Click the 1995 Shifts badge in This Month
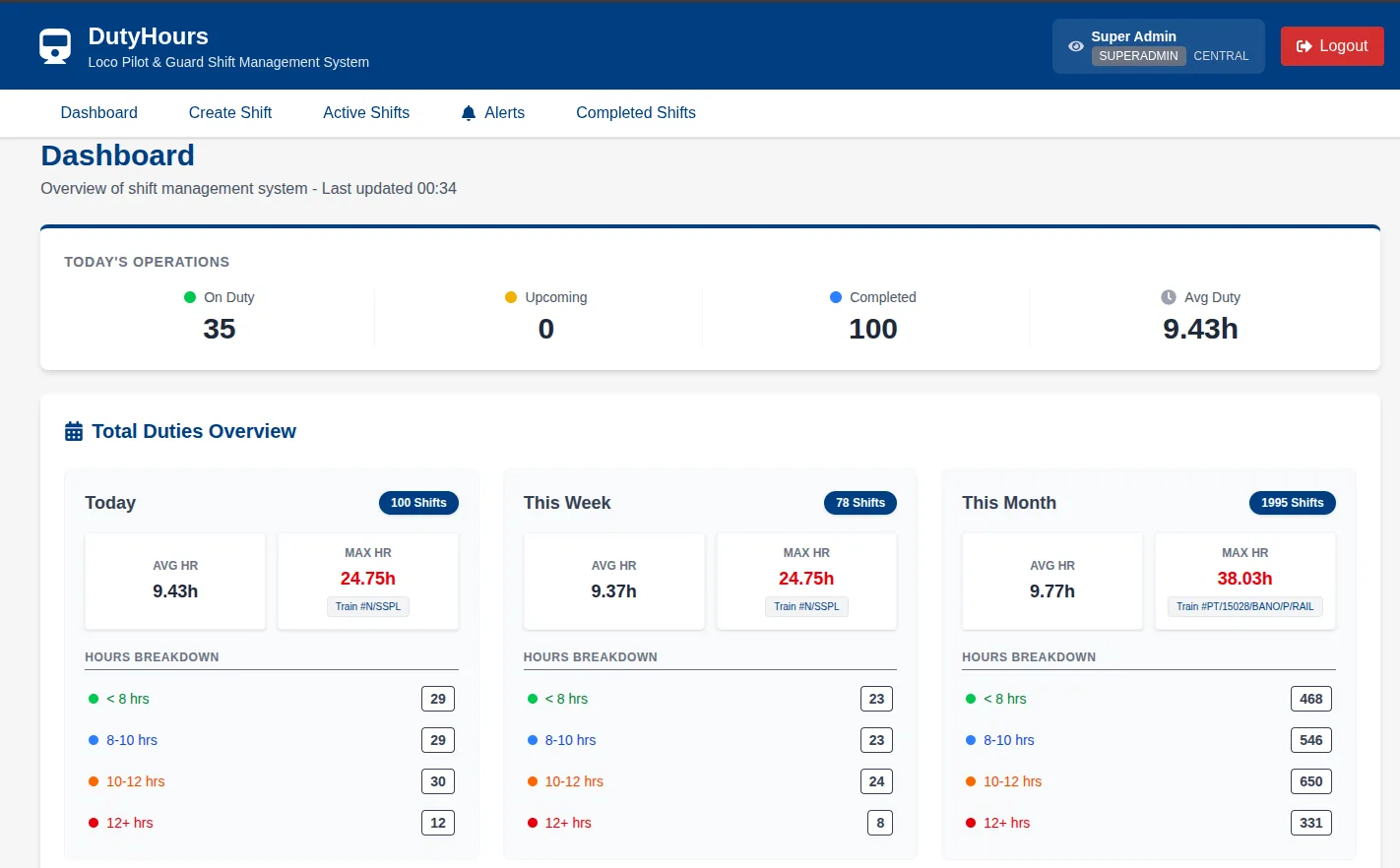The height and width of the screenshot is (868, 1400). (x=1292, y=503)
